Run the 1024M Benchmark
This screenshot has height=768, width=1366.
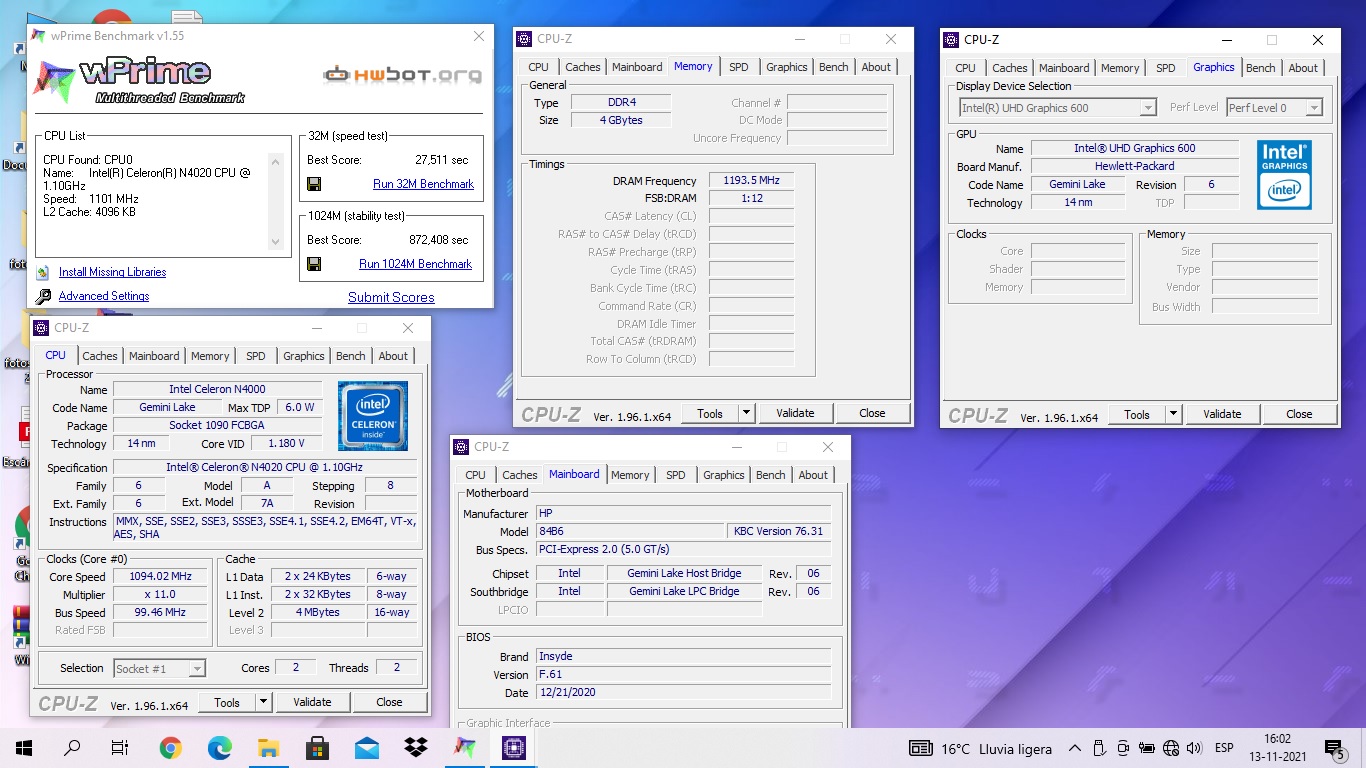415,264
